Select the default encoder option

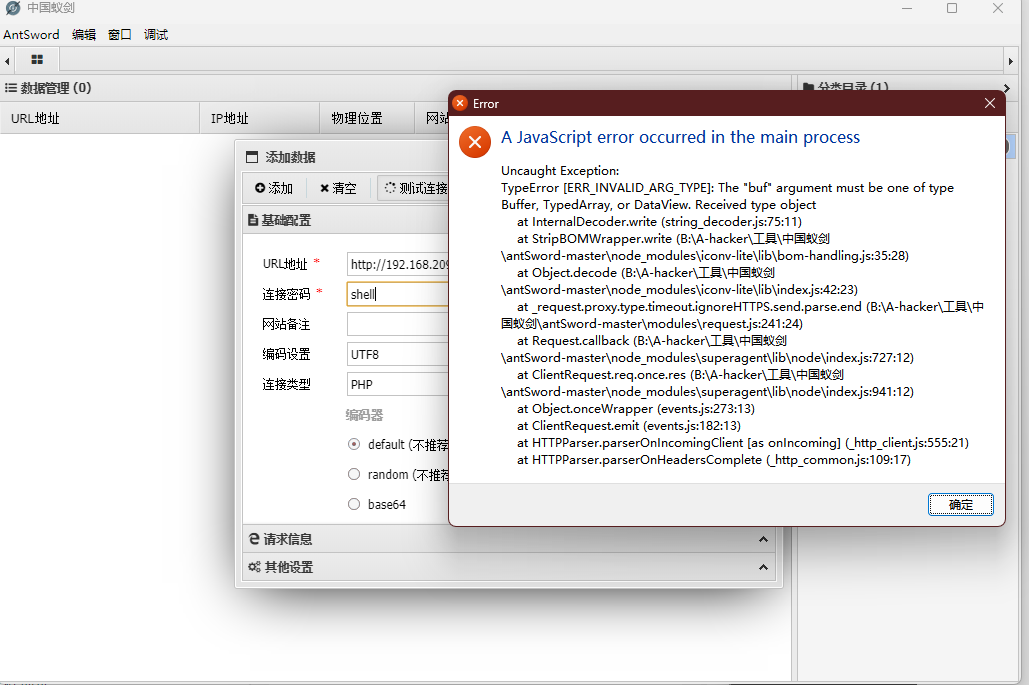354,445
